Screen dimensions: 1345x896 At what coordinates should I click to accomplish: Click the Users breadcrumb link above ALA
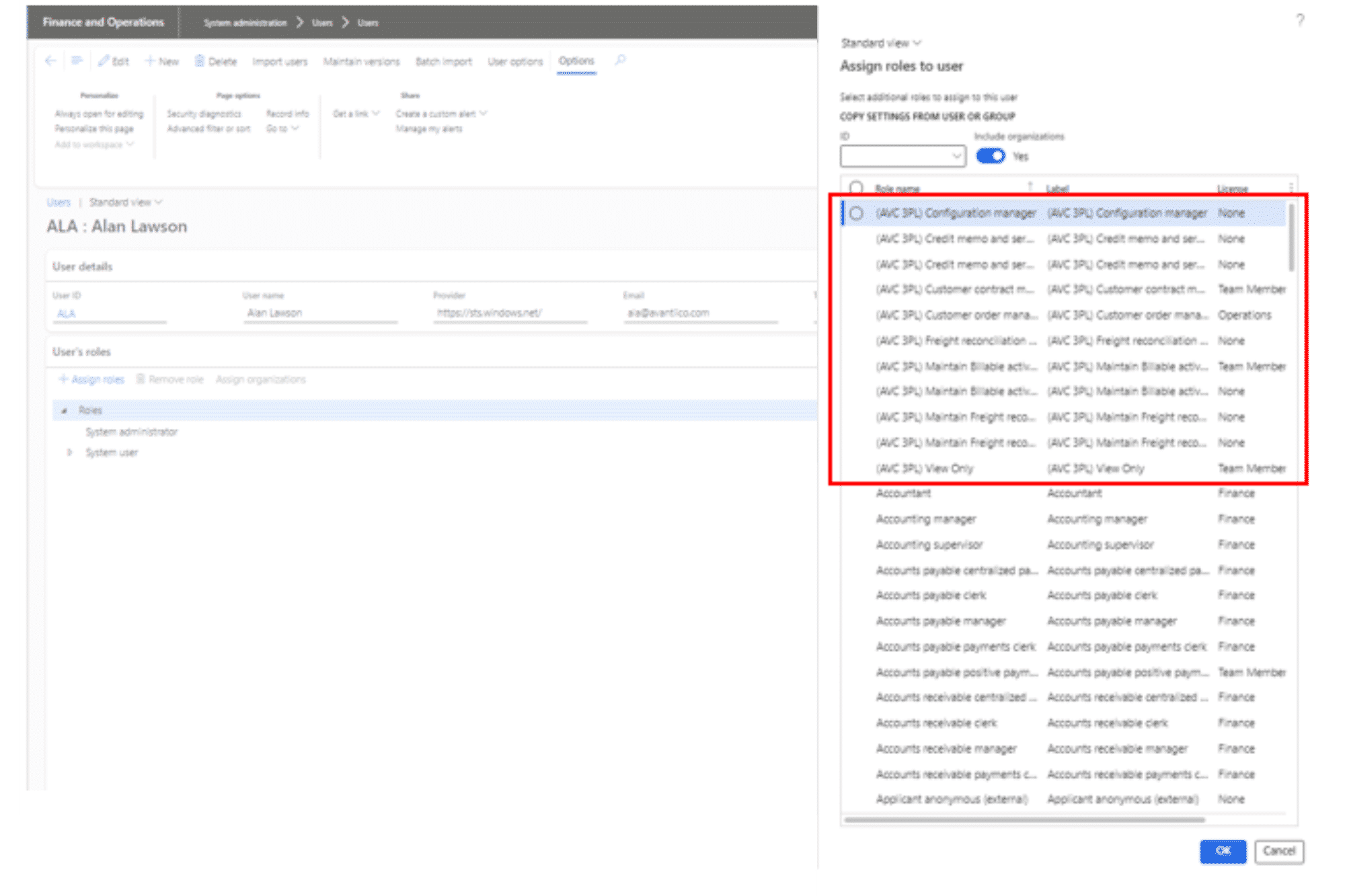(59, 202)
